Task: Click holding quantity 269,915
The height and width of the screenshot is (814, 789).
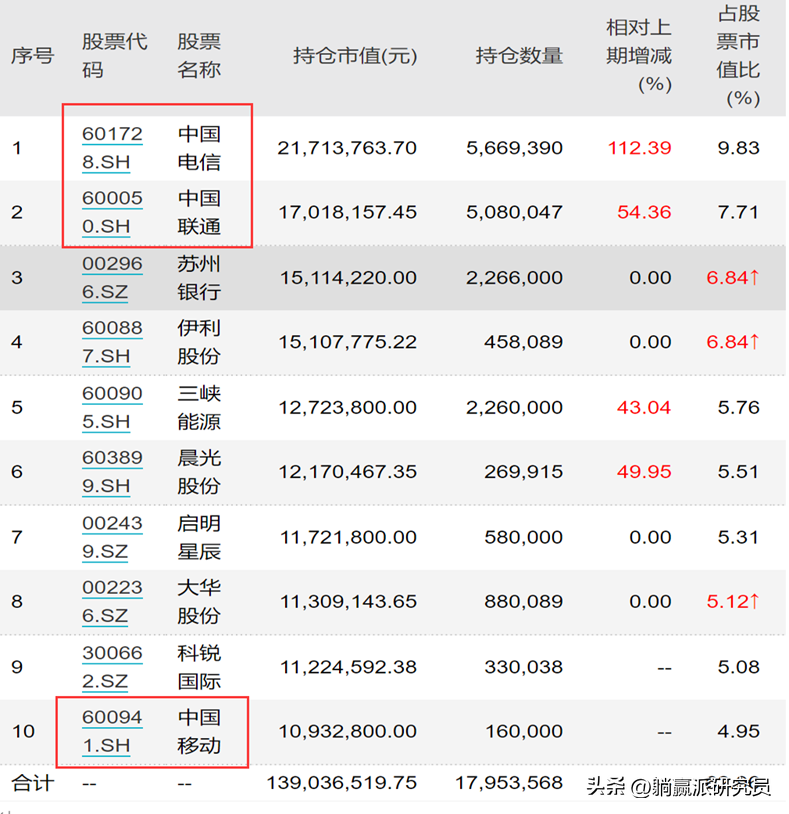Action: pos(524,472)
